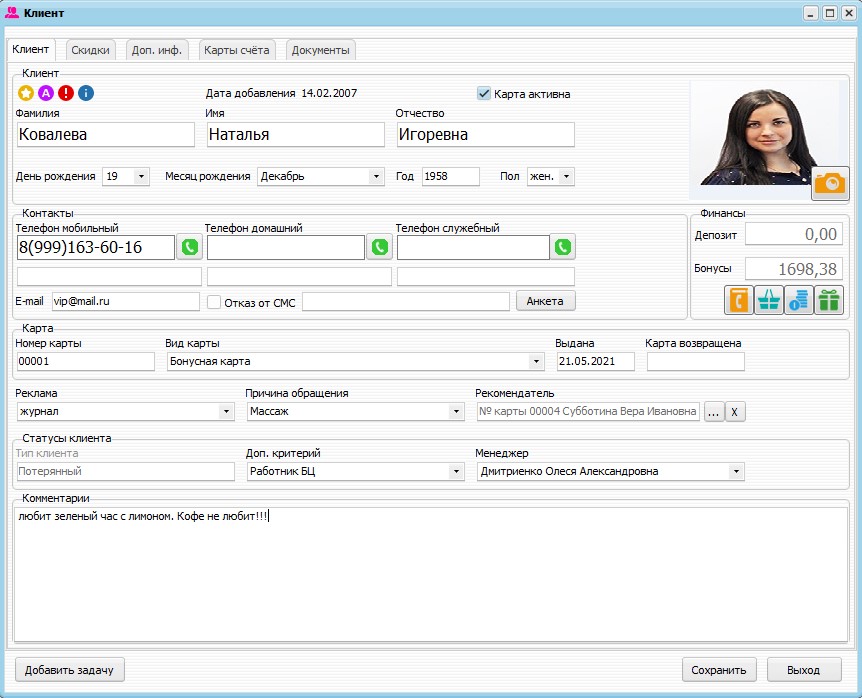Click the green gift box icon

click(x=828, y=300)
